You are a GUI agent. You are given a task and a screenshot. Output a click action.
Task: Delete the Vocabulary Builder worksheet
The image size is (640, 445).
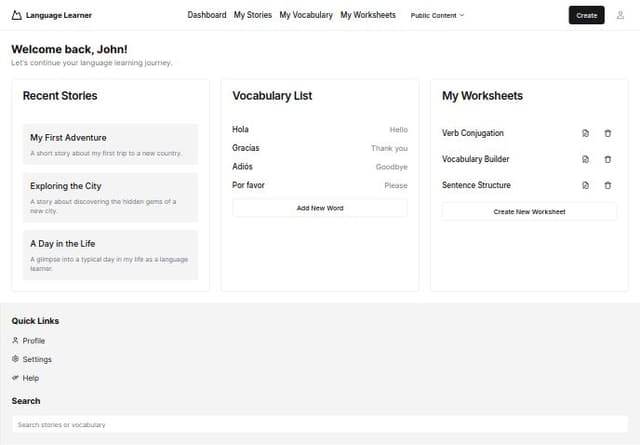(x=607, y=159)
